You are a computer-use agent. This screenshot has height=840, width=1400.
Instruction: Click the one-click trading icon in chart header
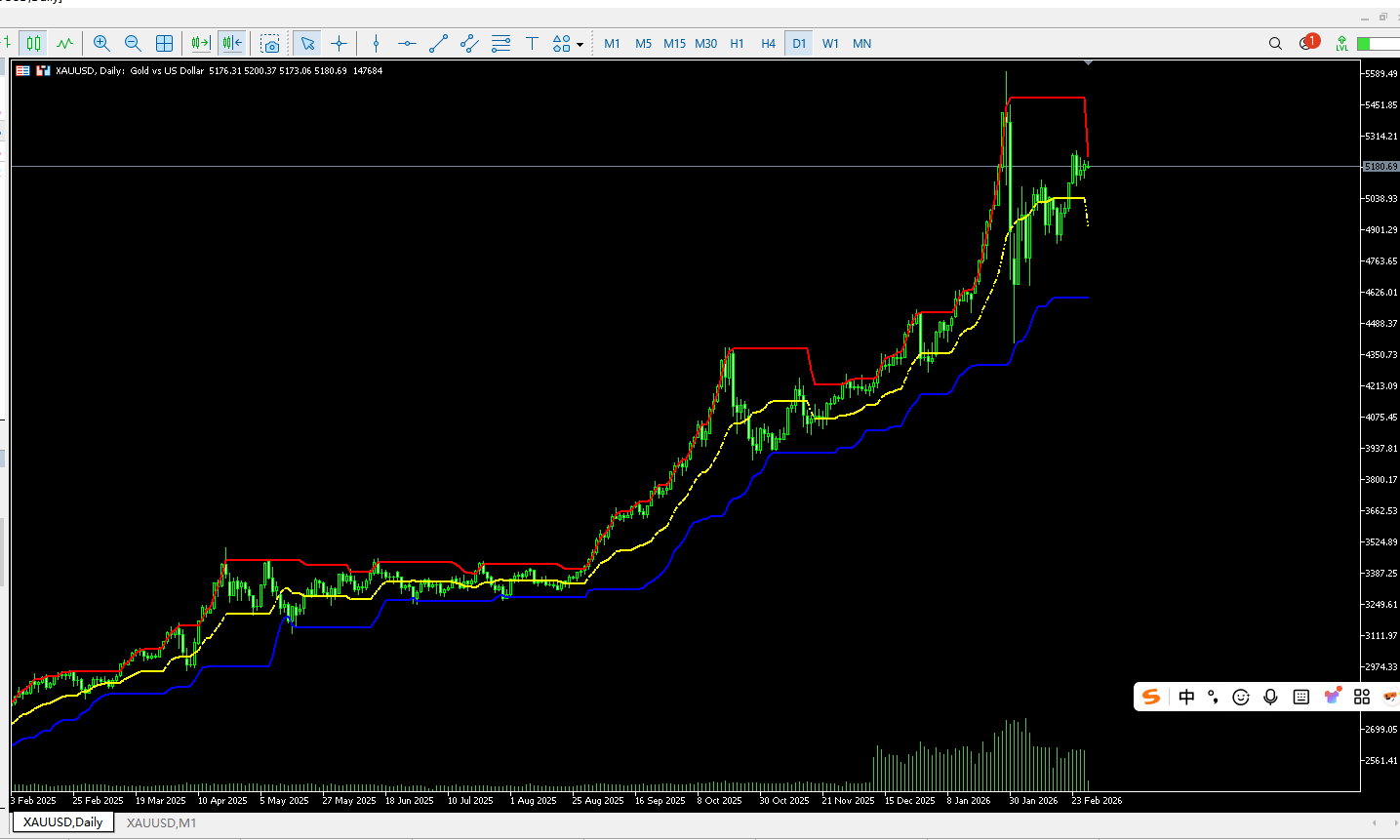43,70
